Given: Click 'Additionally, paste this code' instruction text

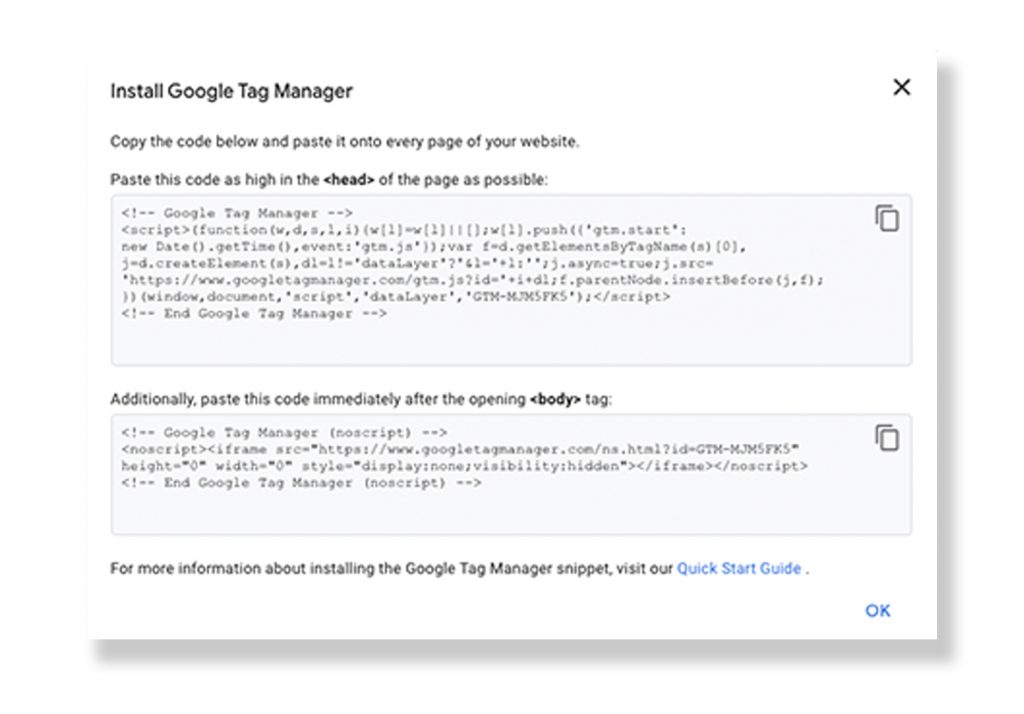Looking at the screenshot, I should [x=360, y=399].
